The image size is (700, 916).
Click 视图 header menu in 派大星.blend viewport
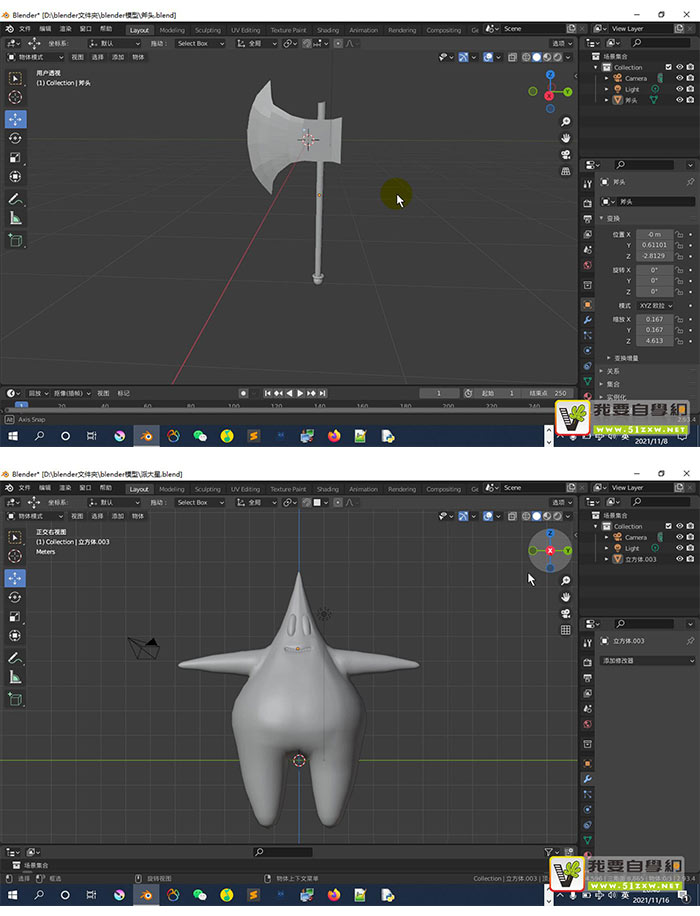(77, 516)
